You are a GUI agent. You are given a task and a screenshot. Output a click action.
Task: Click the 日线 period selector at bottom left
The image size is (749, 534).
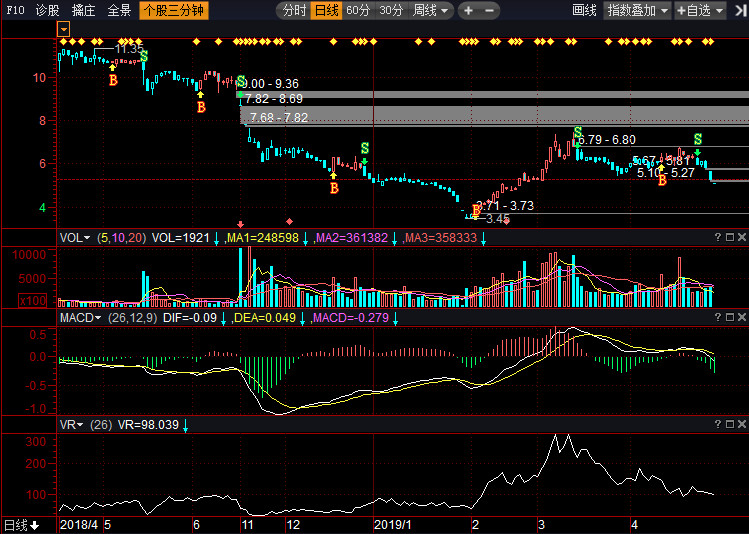pyautogui.click(x=21, y=525)
